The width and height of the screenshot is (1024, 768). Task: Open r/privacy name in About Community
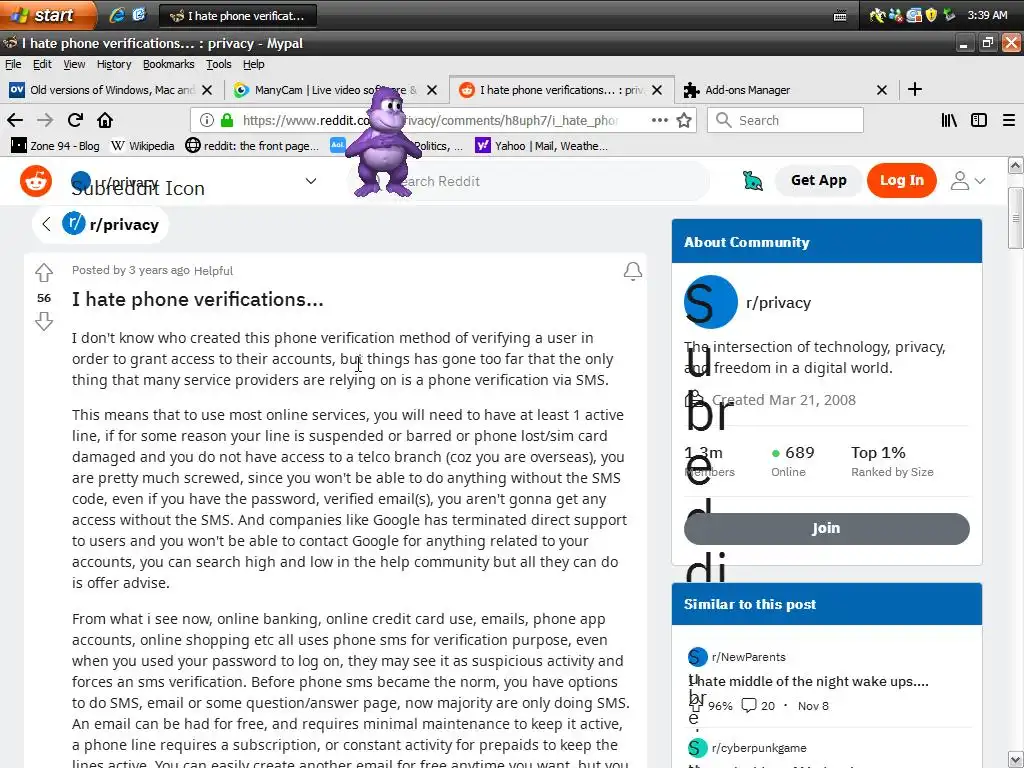pos(778,302)
